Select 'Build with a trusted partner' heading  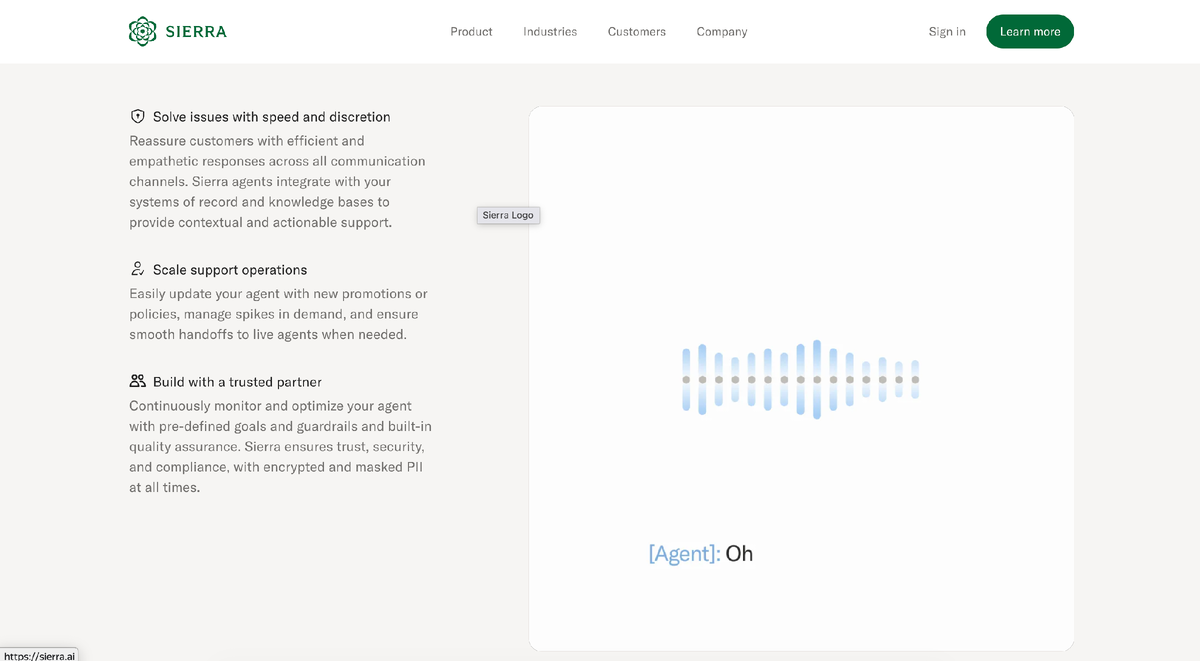[x=237, y=382]
